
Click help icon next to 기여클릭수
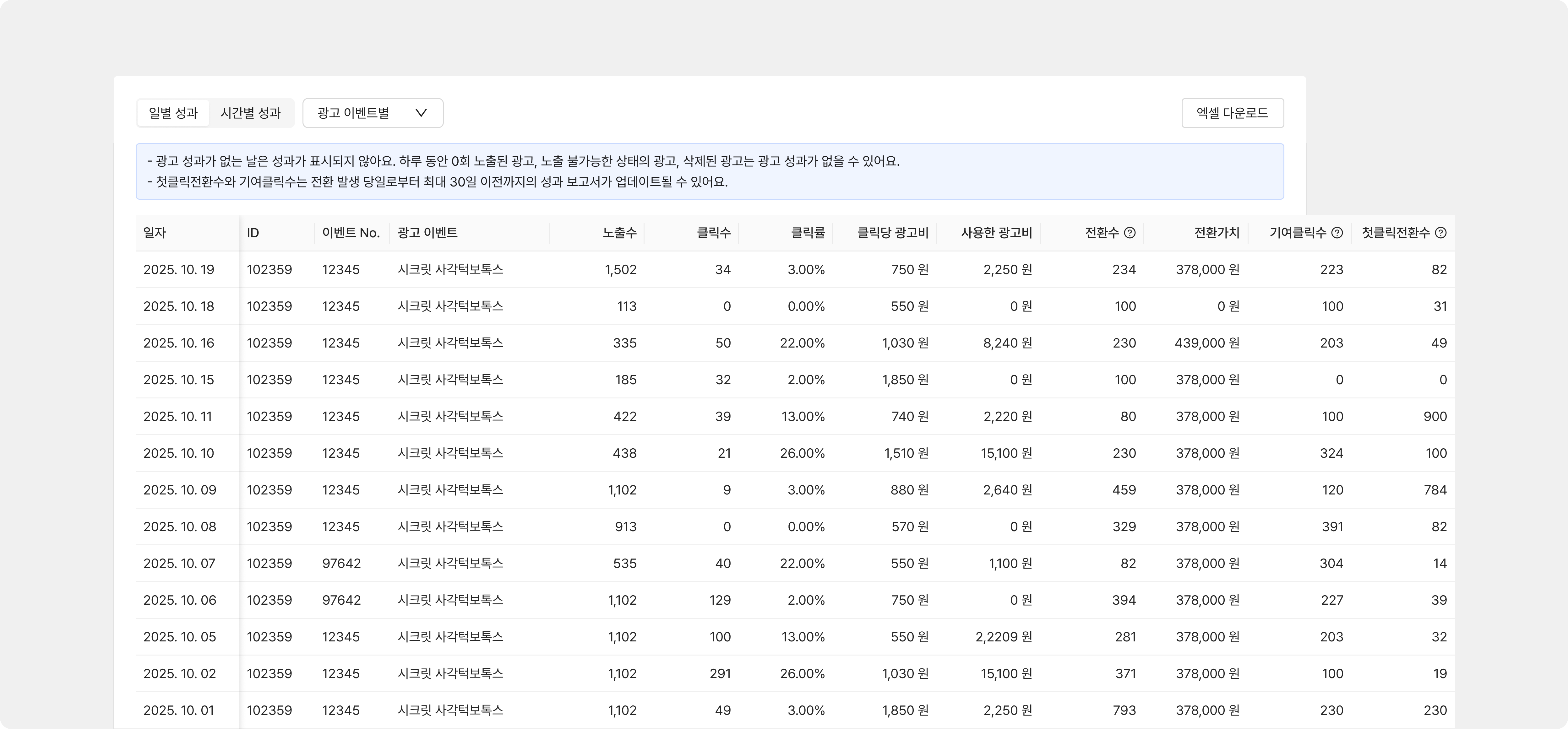coord(1337,232)
